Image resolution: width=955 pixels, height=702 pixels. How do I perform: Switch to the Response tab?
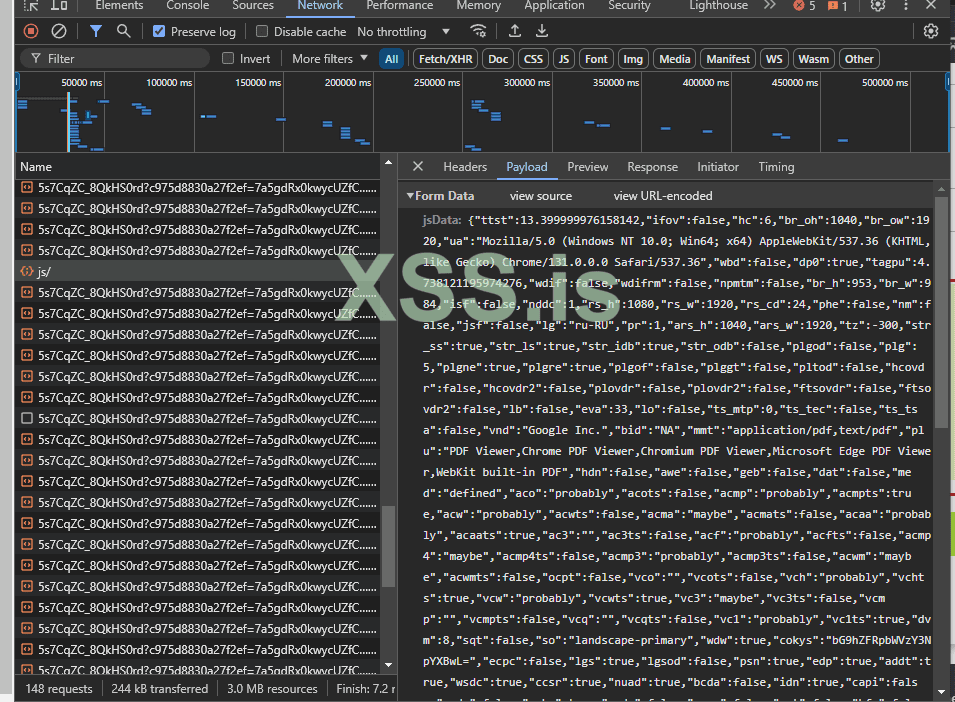point(652,167)
